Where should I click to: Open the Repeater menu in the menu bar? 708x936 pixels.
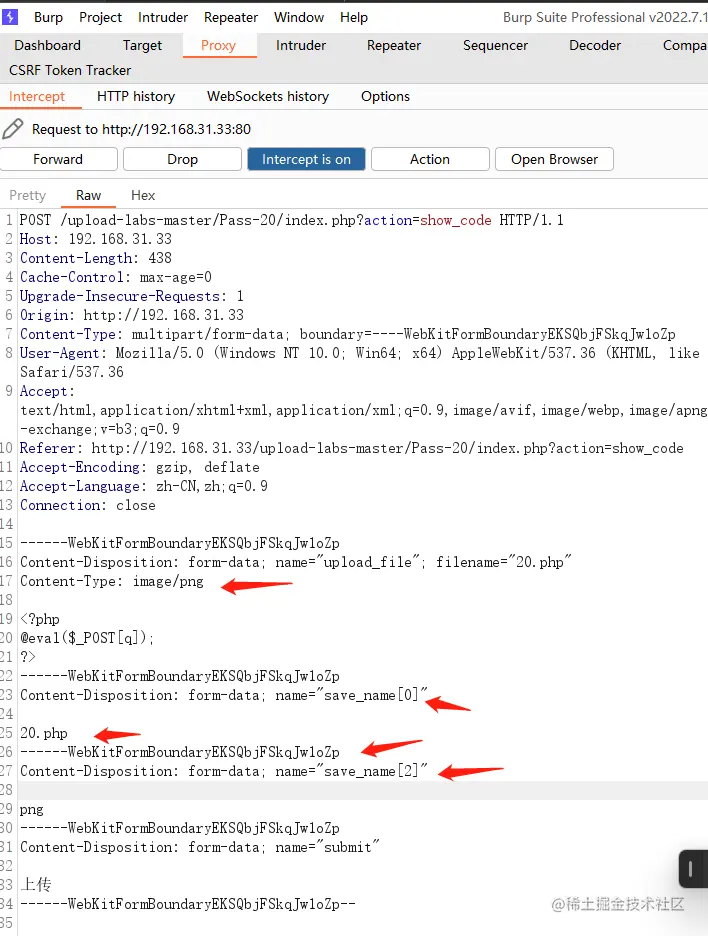pyautogui.click(x=230, y=17)
